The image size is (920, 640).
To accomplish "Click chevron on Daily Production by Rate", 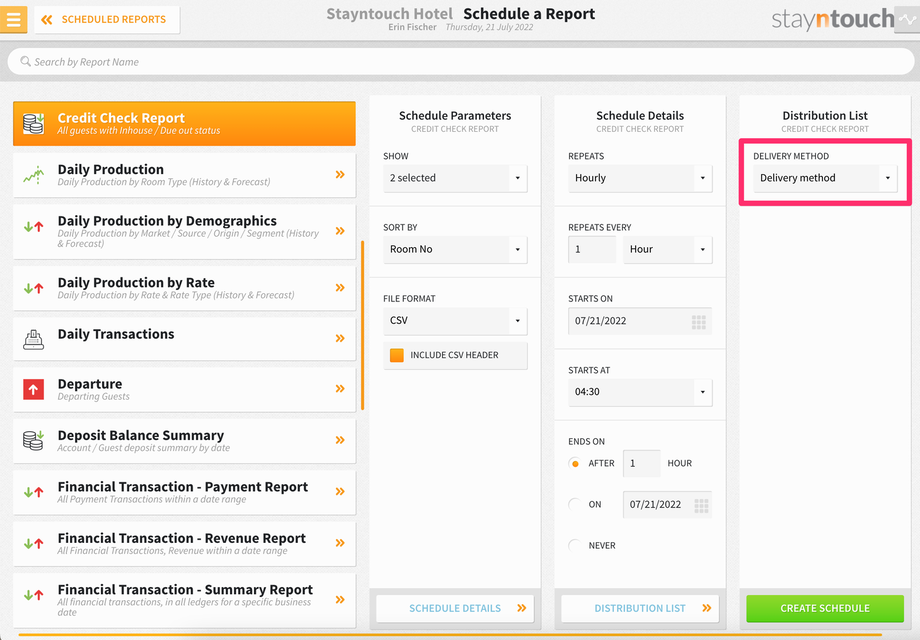I will coord(340,287).
